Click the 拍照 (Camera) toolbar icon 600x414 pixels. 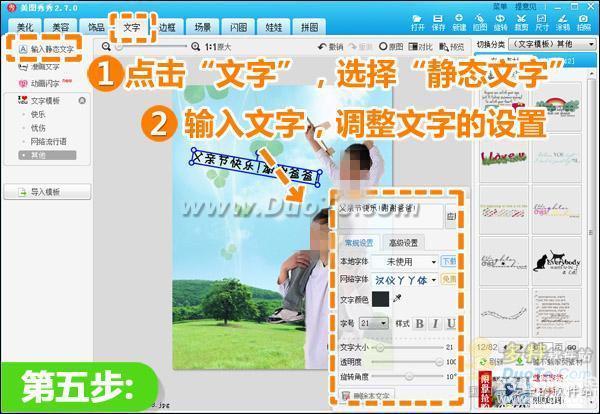point(584,23)
